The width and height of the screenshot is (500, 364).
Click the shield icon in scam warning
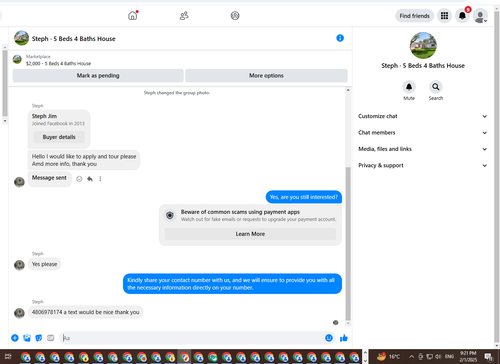pos(170,215)
